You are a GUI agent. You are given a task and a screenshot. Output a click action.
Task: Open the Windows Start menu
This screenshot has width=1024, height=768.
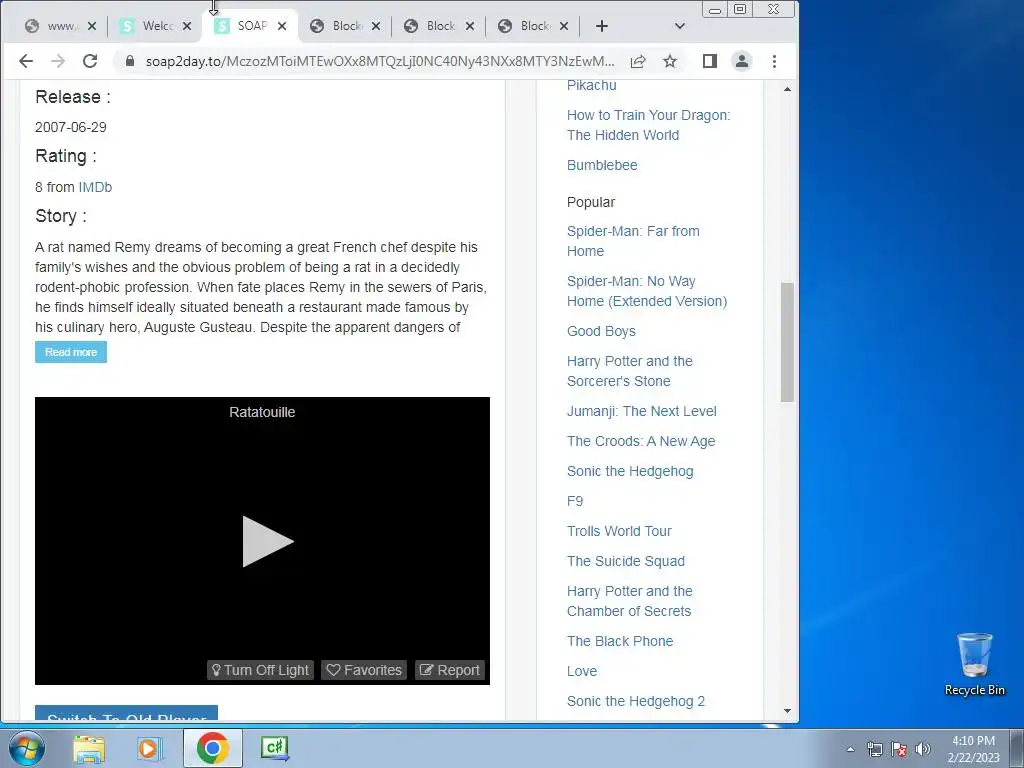point(27,748)
